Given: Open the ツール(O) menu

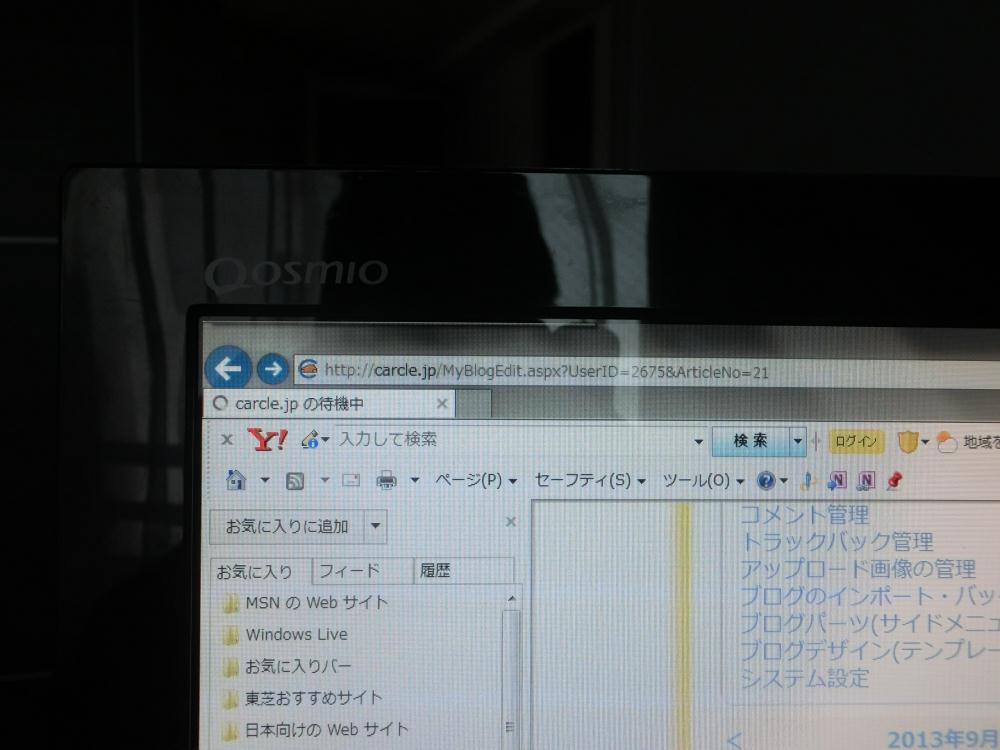Looking at the screenshot, I should [x=703, y=480].
